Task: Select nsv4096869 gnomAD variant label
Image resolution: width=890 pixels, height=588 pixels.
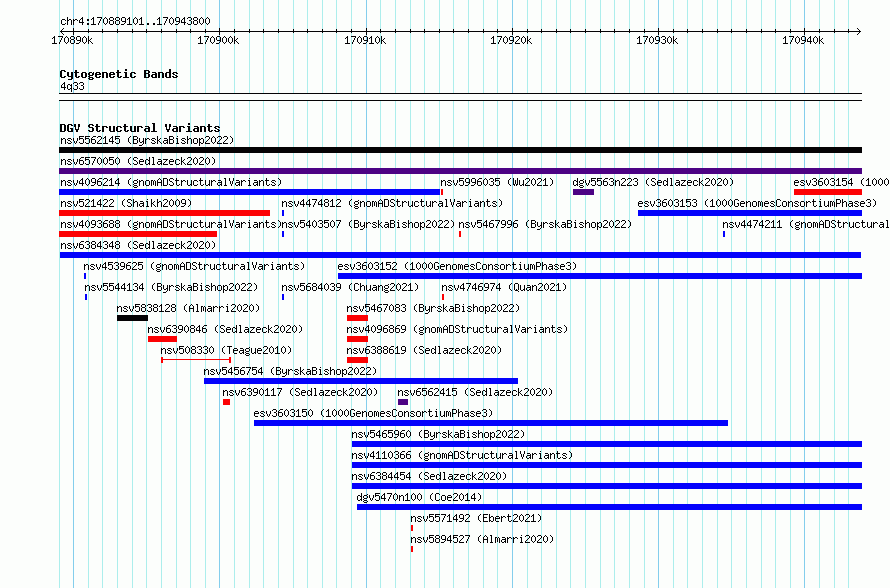Action: click(x=457, y=329)
